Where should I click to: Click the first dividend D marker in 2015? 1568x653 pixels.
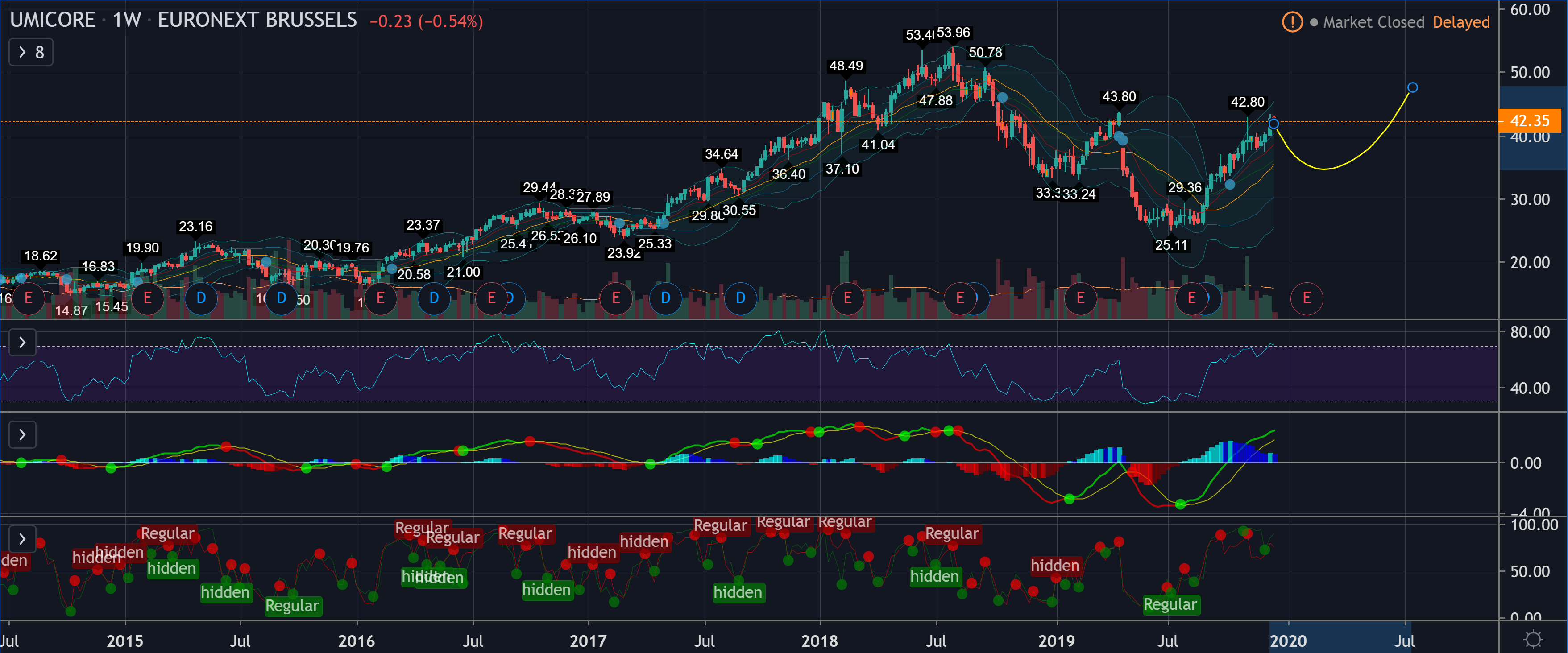[201, 298]
